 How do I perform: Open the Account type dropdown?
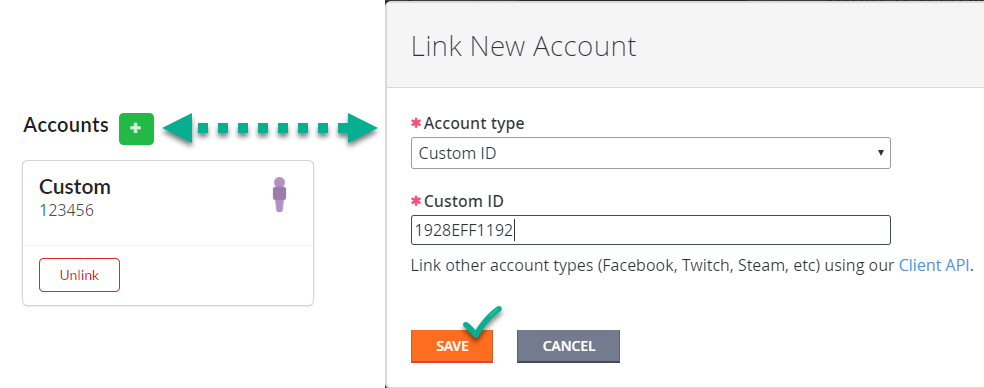(650, 153)
